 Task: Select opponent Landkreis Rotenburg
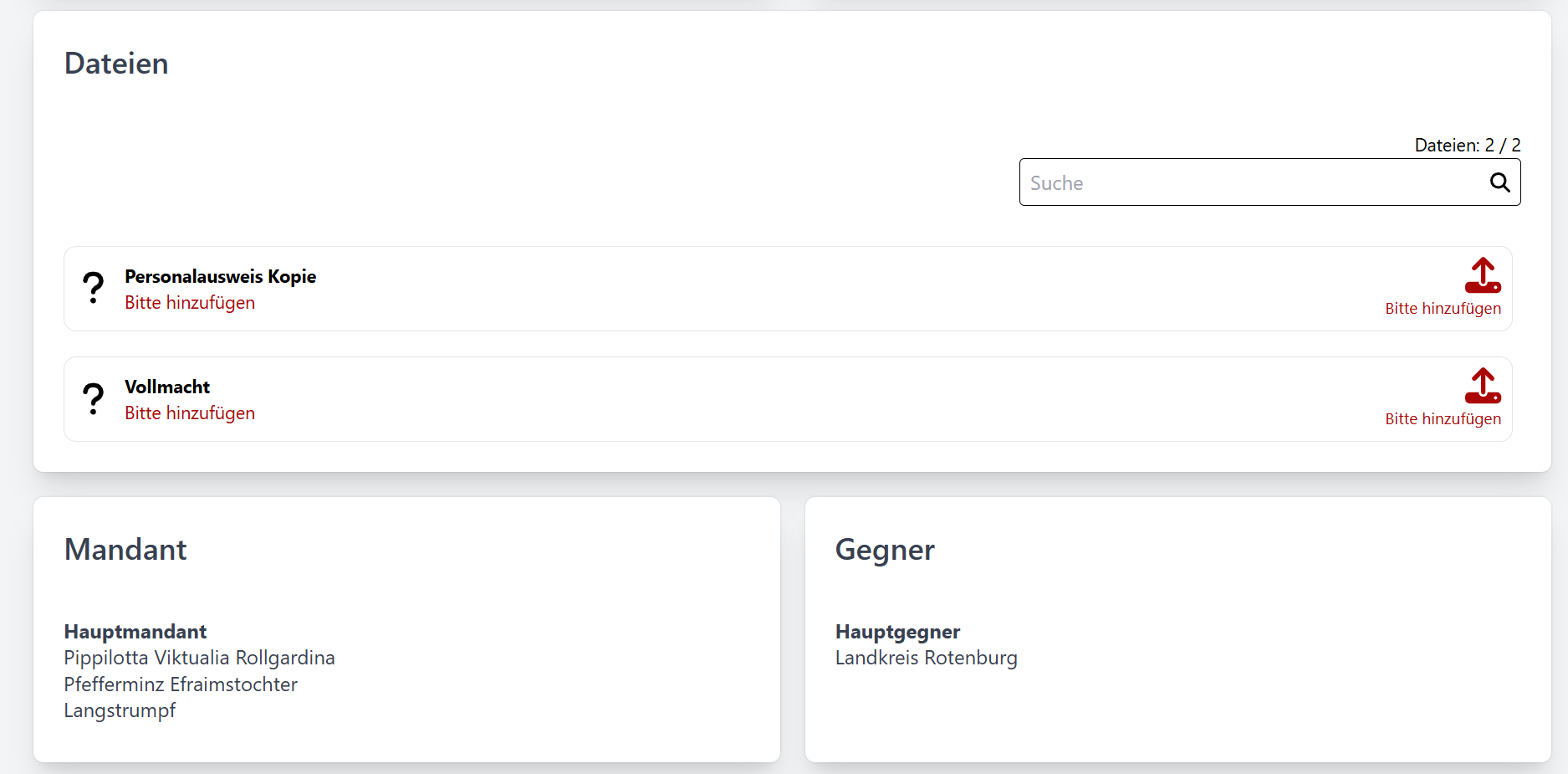[926, 658]
